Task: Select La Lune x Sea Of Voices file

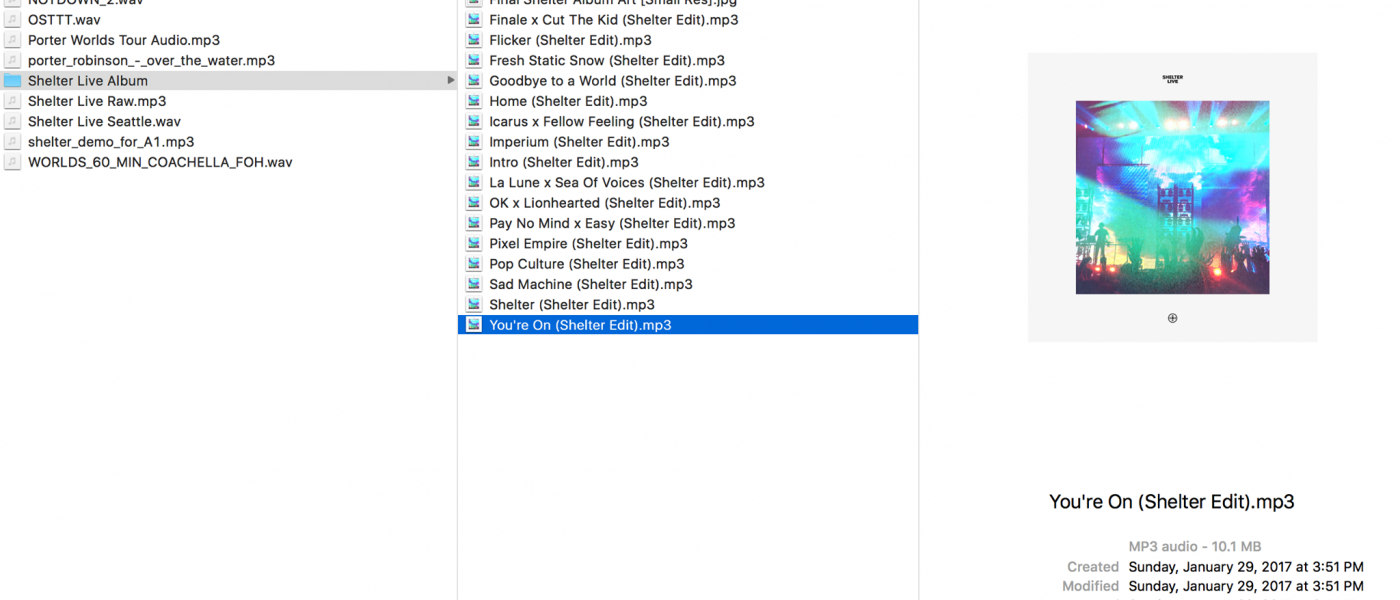Action: [626, 183]
